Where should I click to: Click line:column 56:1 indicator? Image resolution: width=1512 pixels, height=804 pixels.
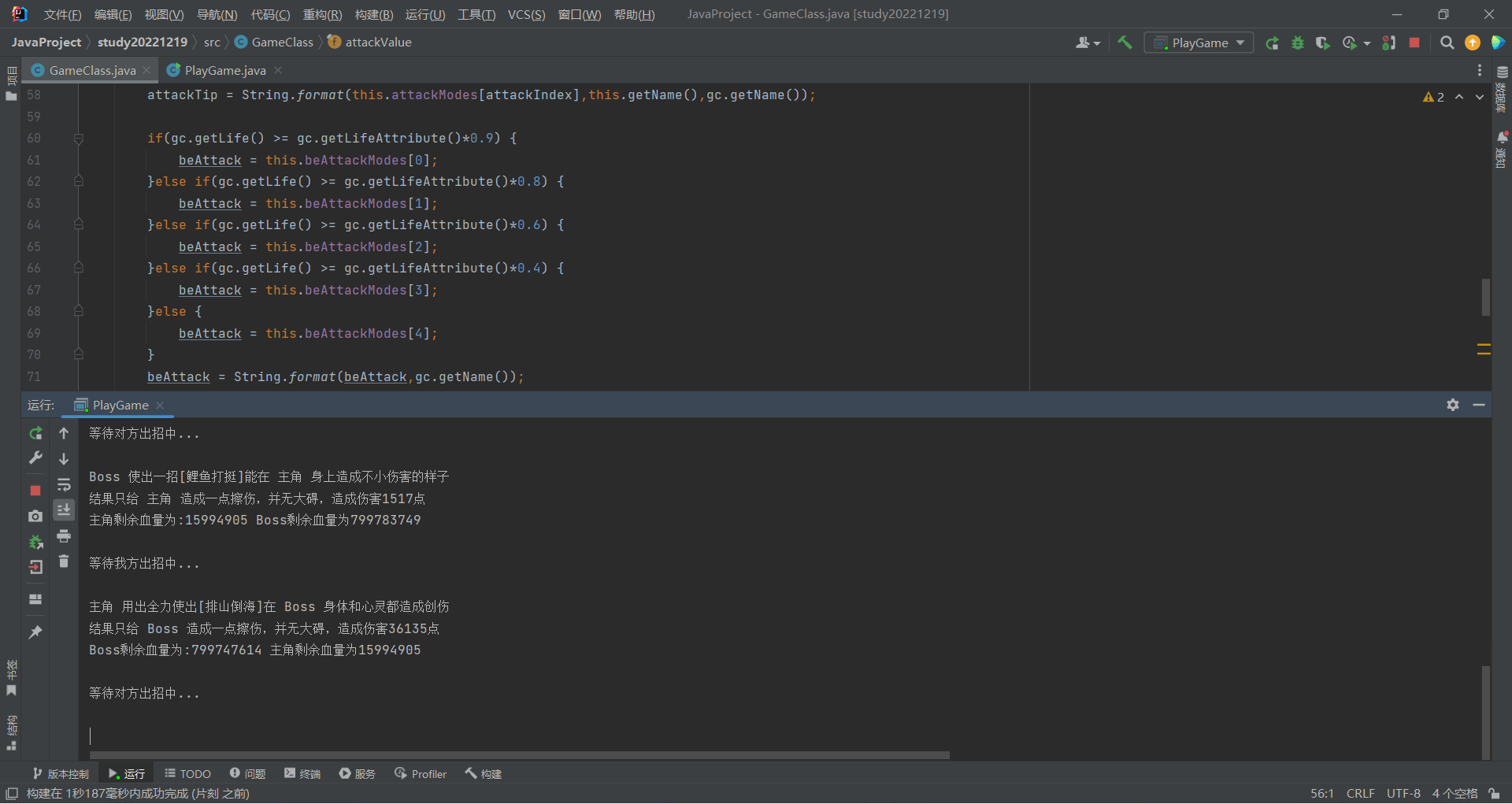click(1322, 793)
